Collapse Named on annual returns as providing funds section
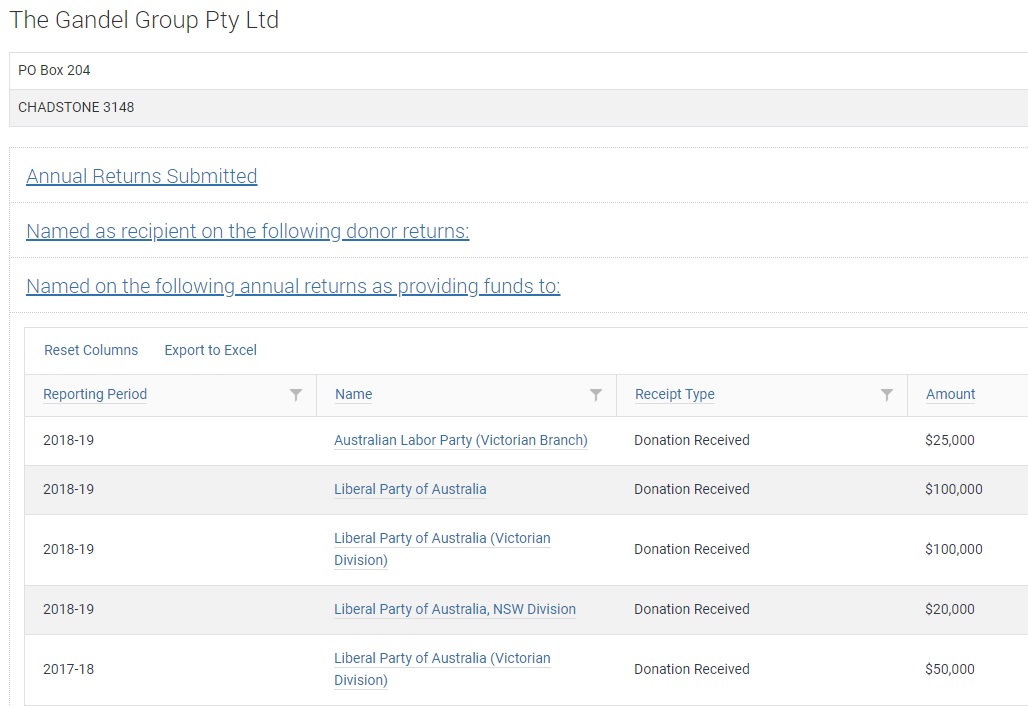Screen dimensions: 1028x706 [293, 286]
